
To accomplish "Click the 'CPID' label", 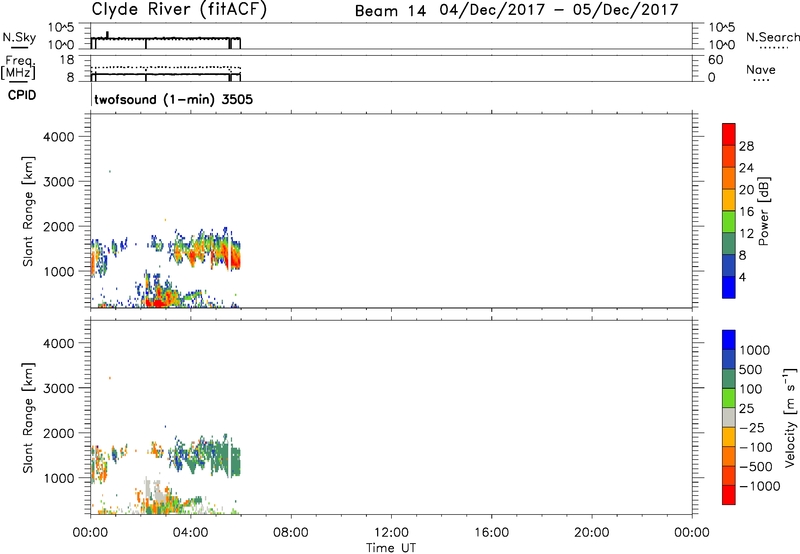I will pos(22,95).
